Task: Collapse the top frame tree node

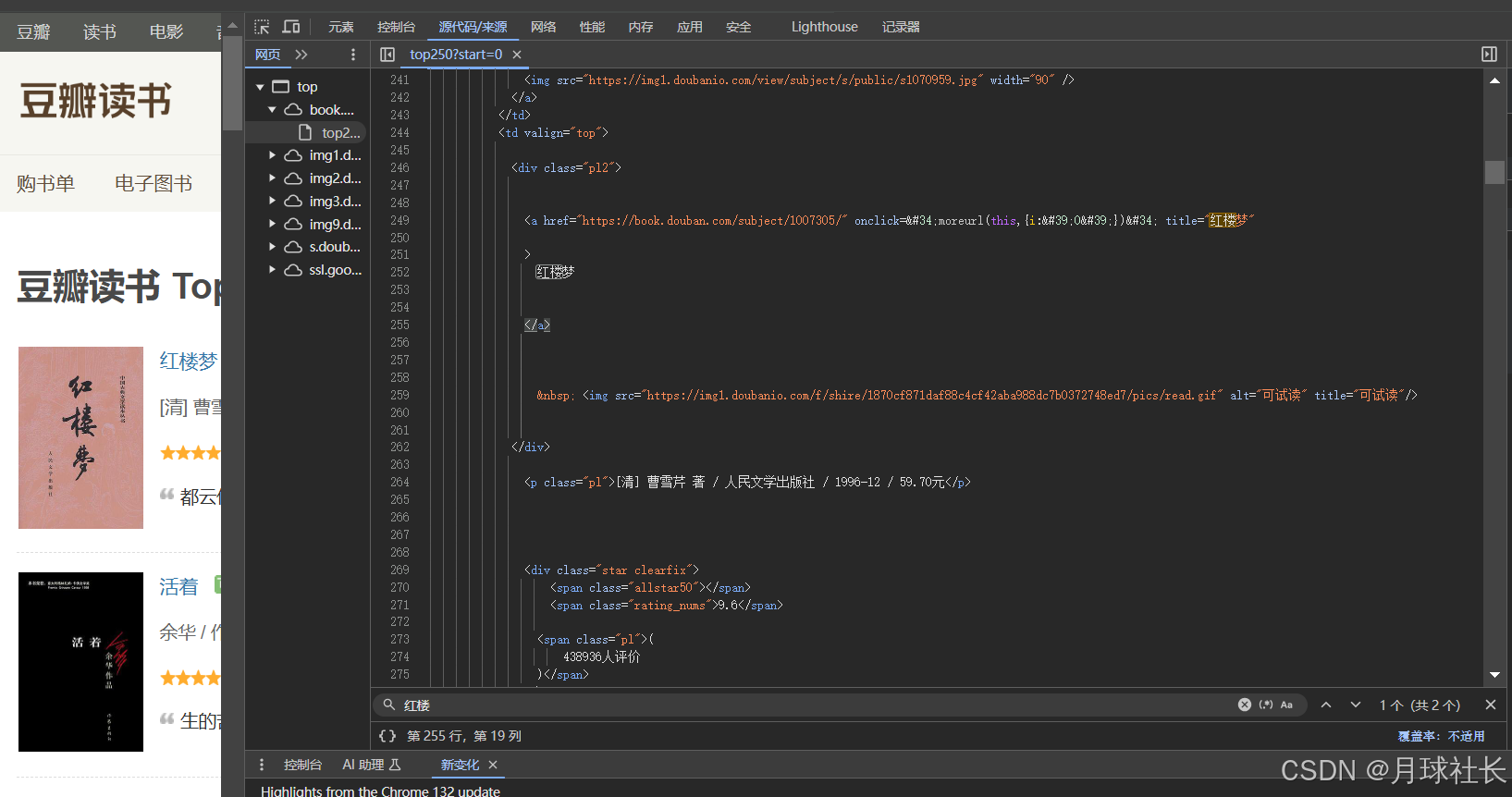Action: [260, 87]
